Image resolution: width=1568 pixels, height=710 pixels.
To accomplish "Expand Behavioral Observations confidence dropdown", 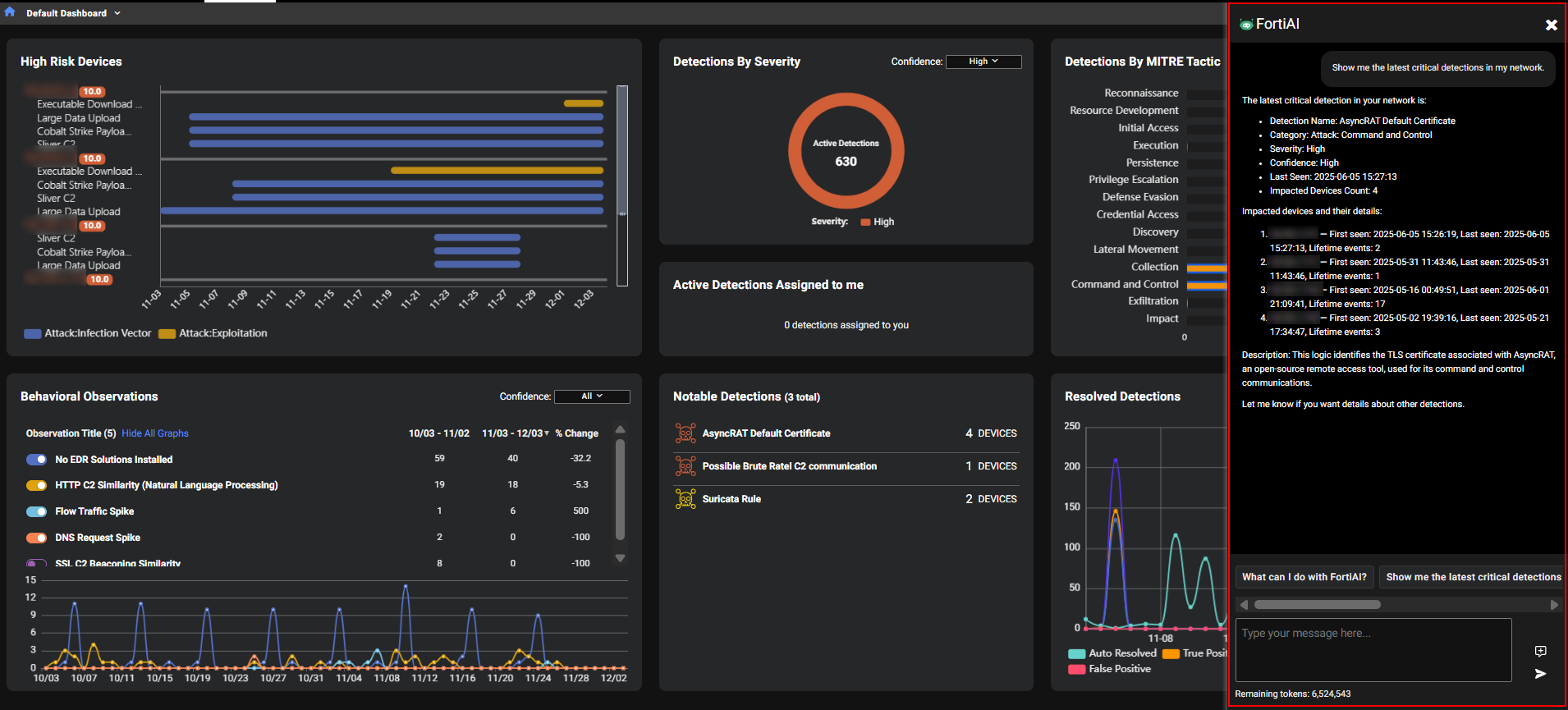I will point(592,396).
